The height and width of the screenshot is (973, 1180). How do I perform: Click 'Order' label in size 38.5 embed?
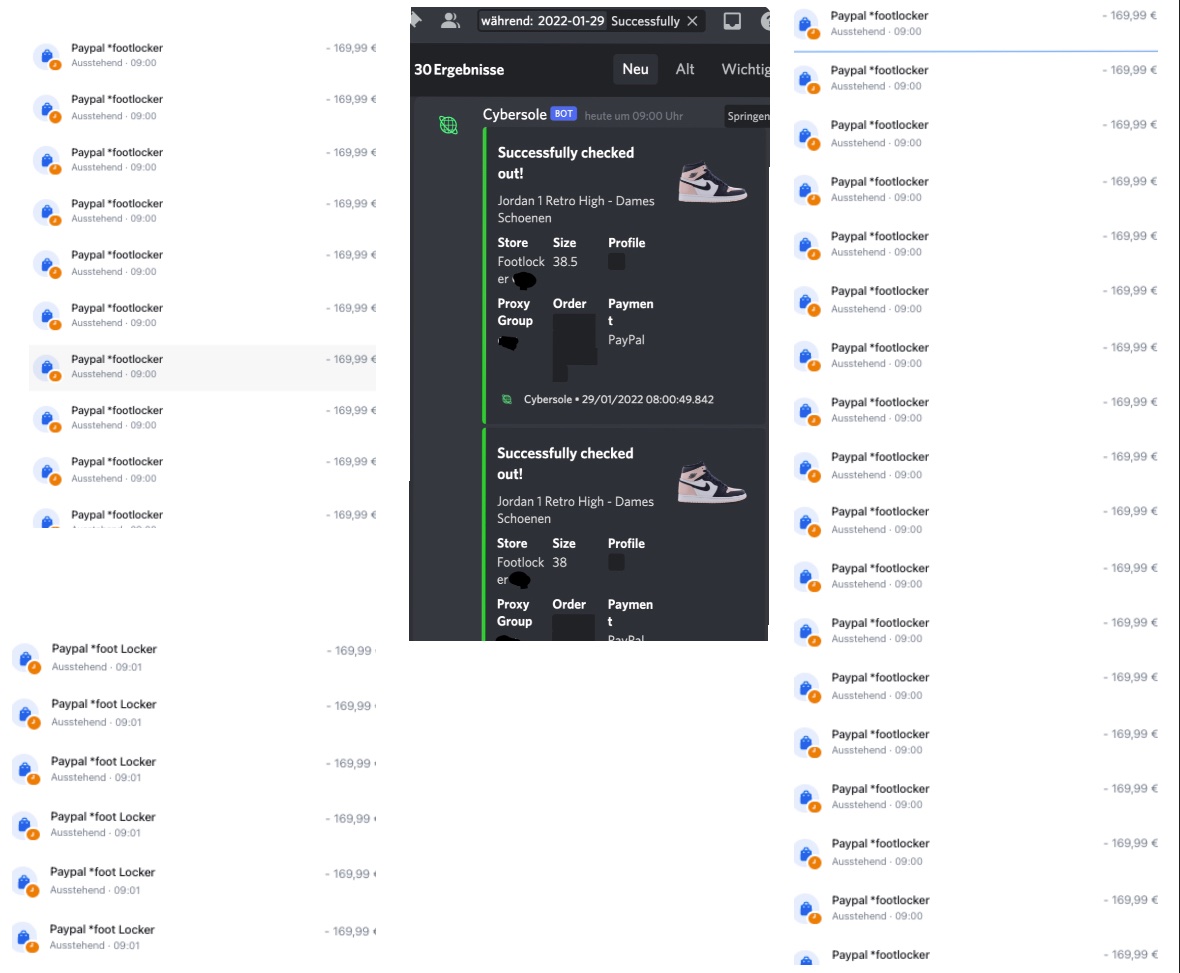pyautogui.click(x=569, y=304)
